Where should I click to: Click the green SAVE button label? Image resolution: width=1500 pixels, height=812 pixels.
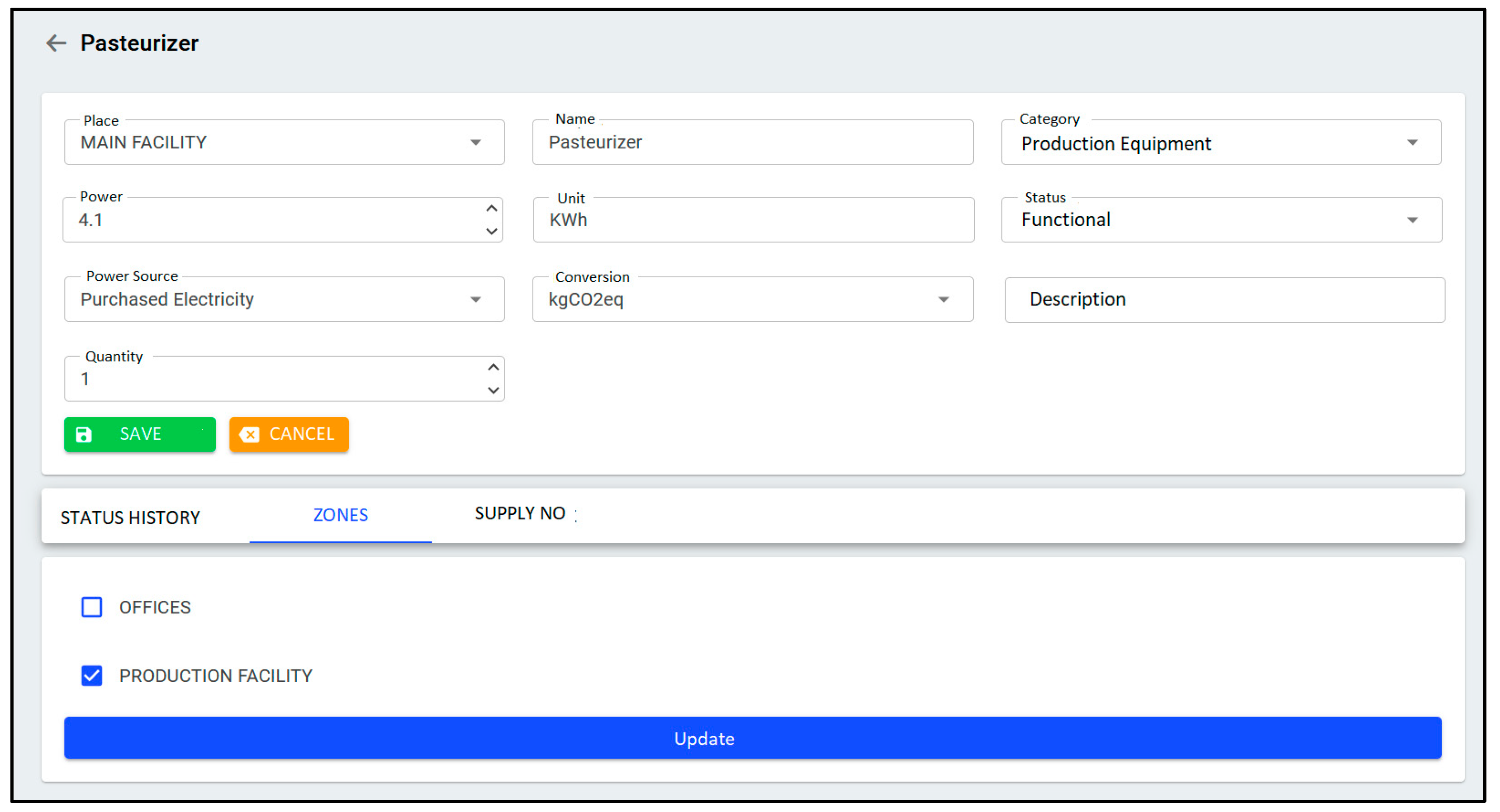click(x=140, y=434)
